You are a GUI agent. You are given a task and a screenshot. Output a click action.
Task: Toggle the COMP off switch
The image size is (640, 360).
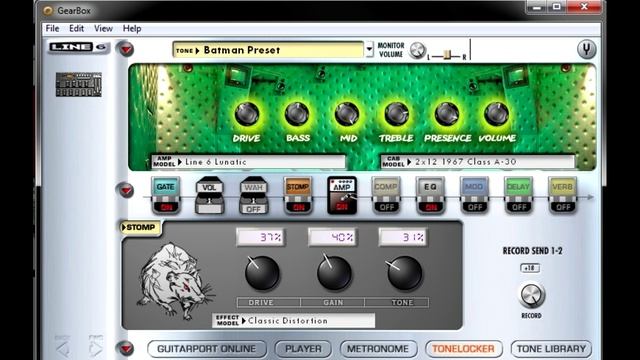pos(386,207)
